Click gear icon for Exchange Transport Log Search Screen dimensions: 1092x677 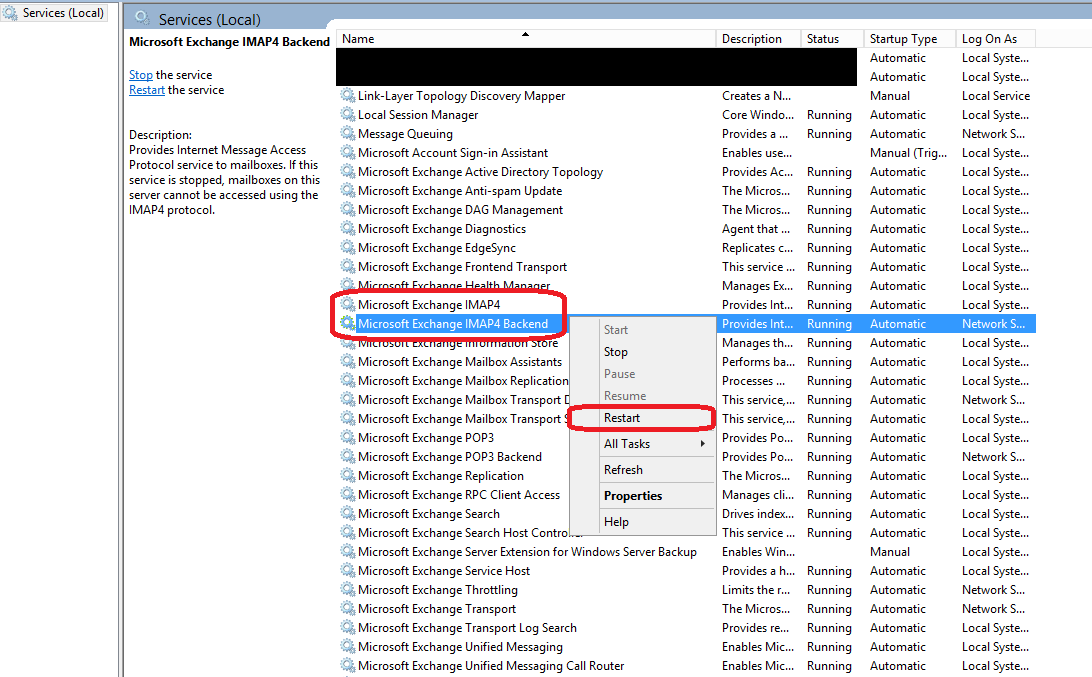click(348, 628)
